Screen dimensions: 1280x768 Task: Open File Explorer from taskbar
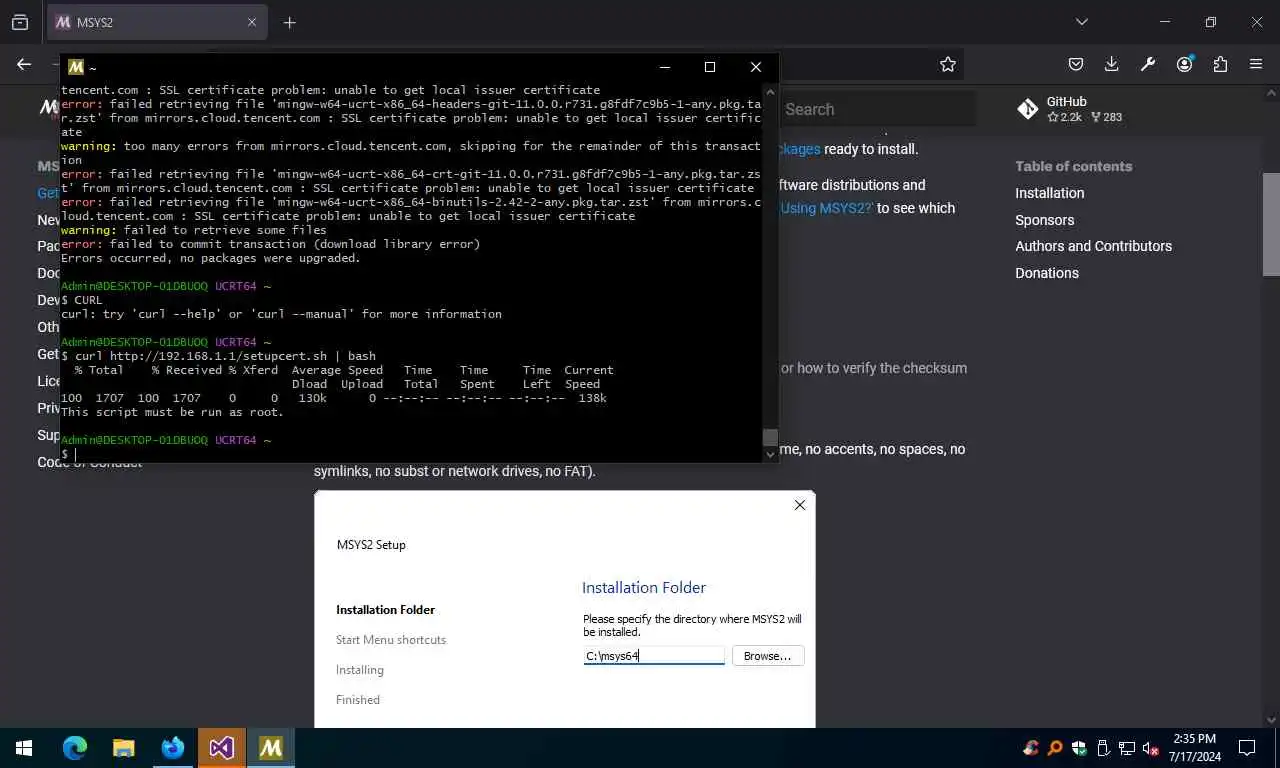point(124,748)
